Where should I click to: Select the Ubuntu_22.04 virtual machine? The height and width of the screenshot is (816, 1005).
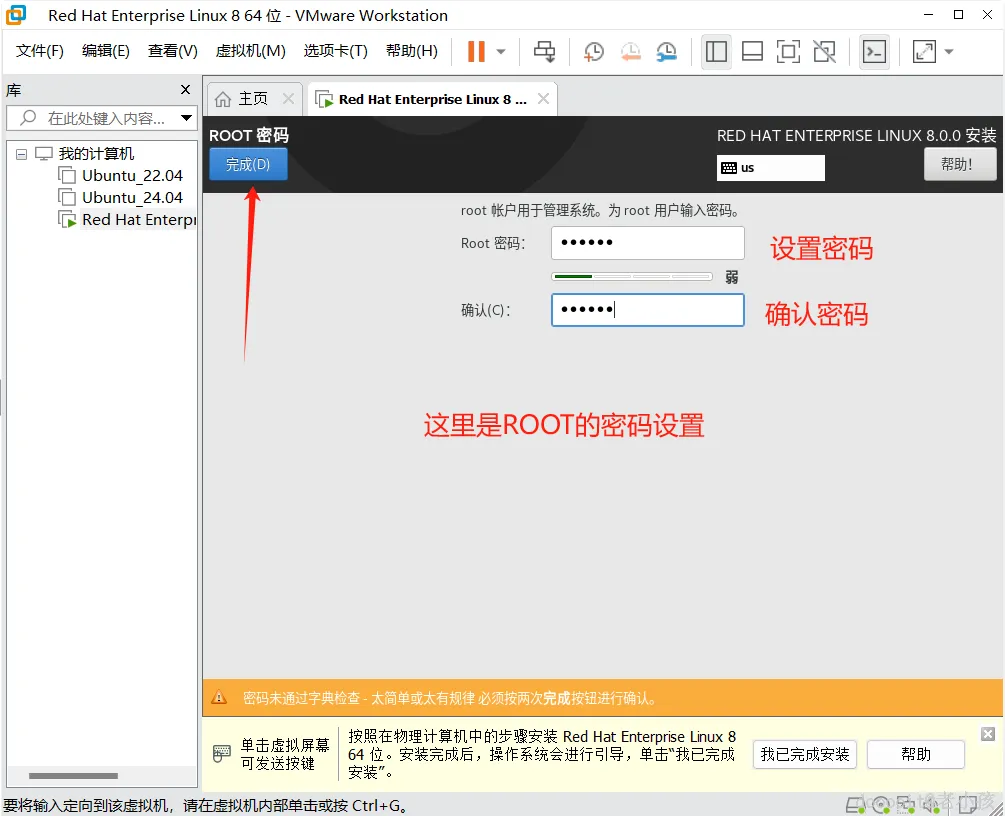(131, 175)
